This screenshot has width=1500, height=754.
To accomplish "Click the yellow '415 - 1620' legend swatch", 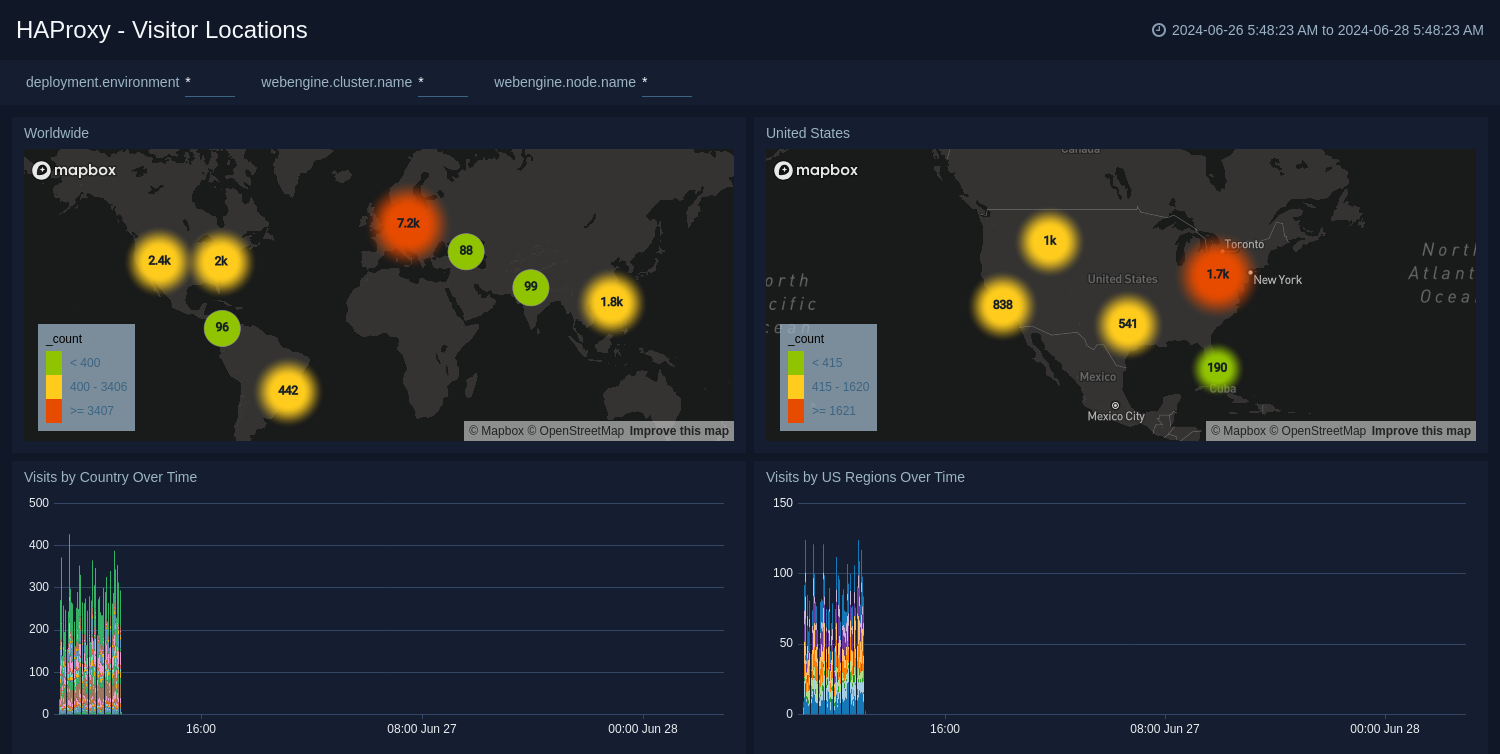I will pyautogui.click(x=796, y=387).
